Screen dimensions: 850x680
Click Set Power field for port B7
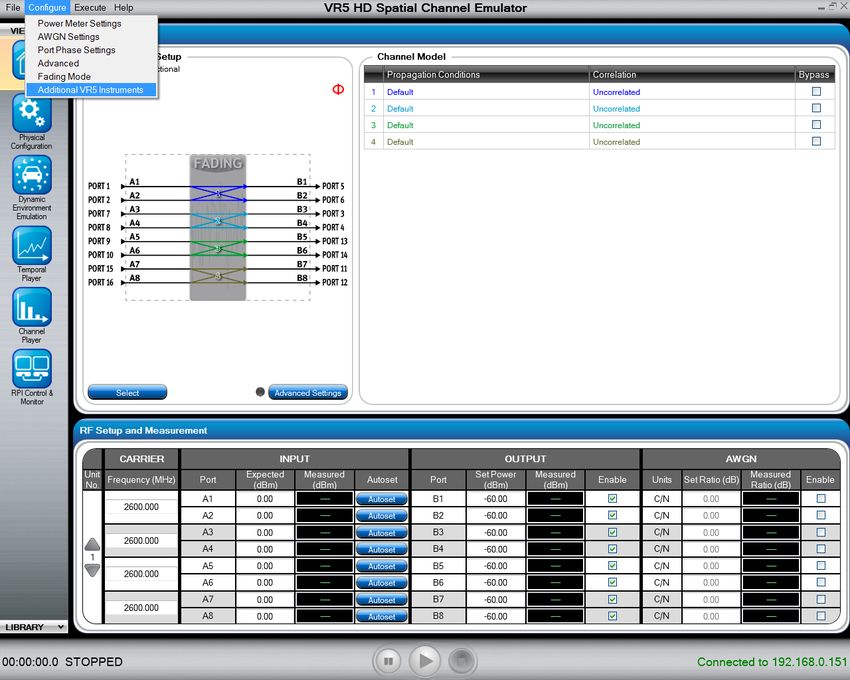[495, 600]
